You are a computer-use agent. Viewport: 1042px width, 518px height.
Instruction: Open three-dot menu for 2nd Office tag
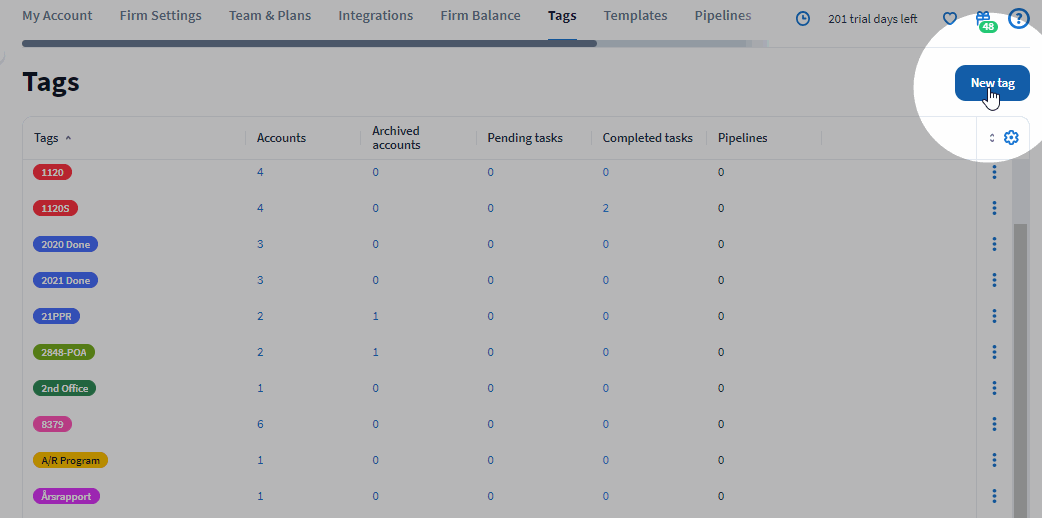tap(994, 388)
